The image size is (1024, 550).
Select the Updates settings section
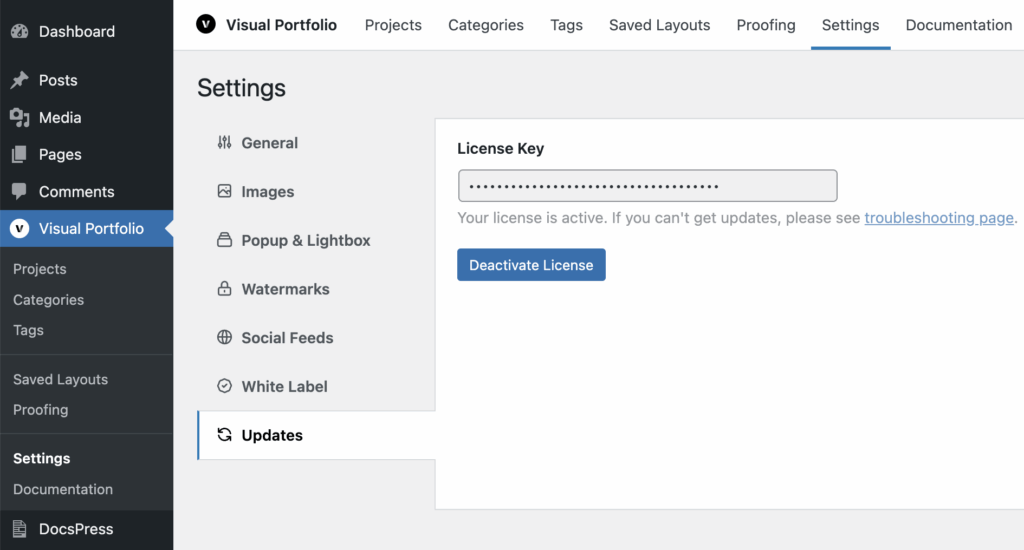click(x=316, y=435)
